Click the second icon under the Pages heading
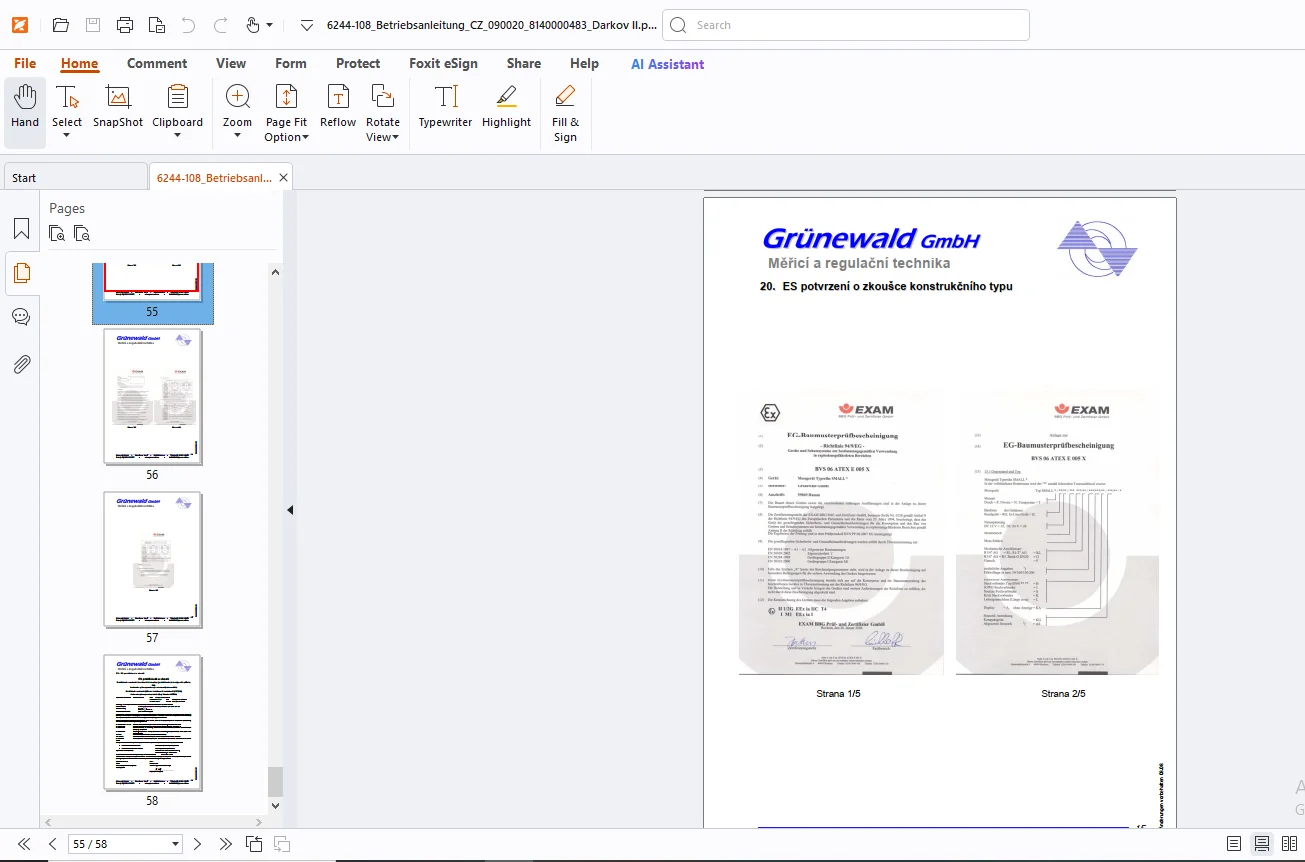Viewport: 1305px width, 862px height. (x=82, y=234)
